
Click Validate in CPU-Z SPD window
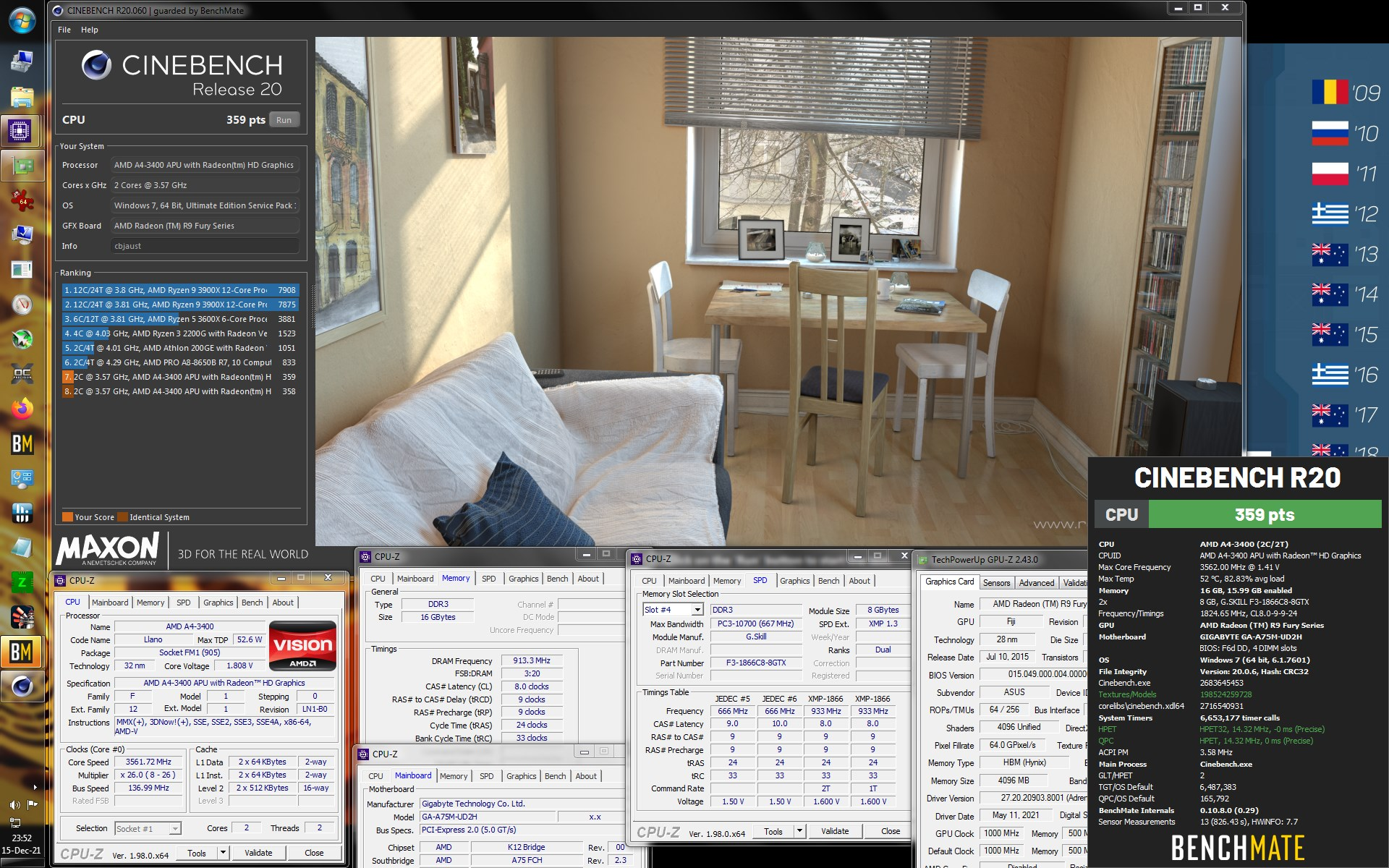tap(835, 831)
